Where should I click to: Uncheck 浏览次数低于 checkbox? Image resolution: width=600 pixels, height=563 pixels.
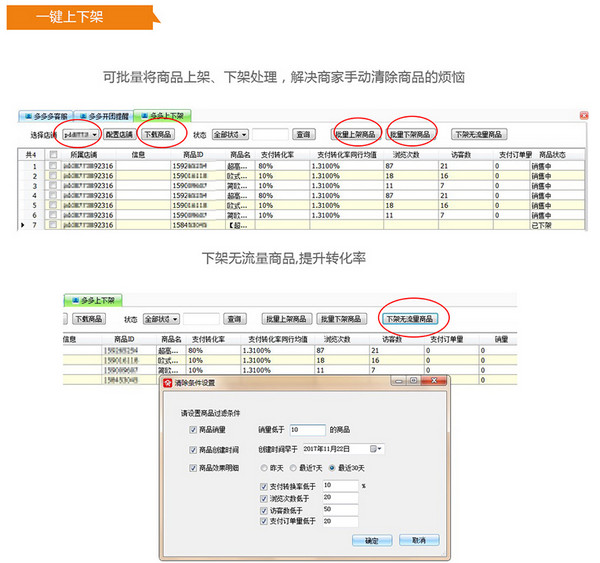pos(264,498)
